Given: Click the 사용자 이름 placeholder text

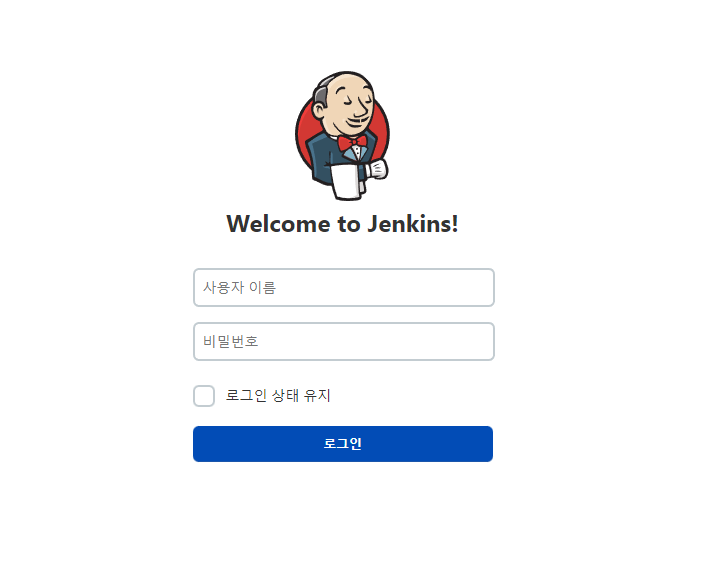Looking at the screenshot, I should [x=240, y=287].
